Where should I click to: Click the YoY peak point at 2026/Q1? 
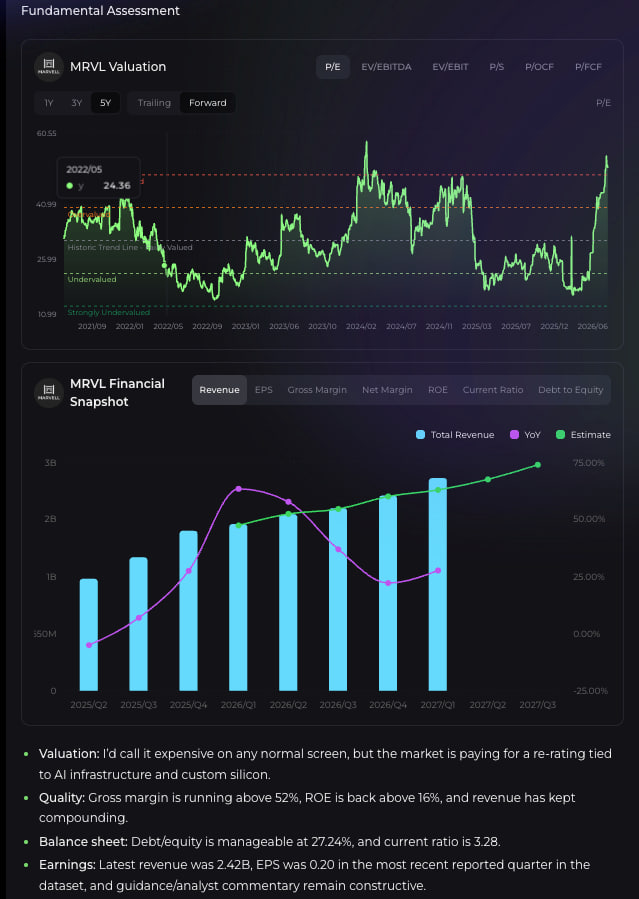(238, 489)
